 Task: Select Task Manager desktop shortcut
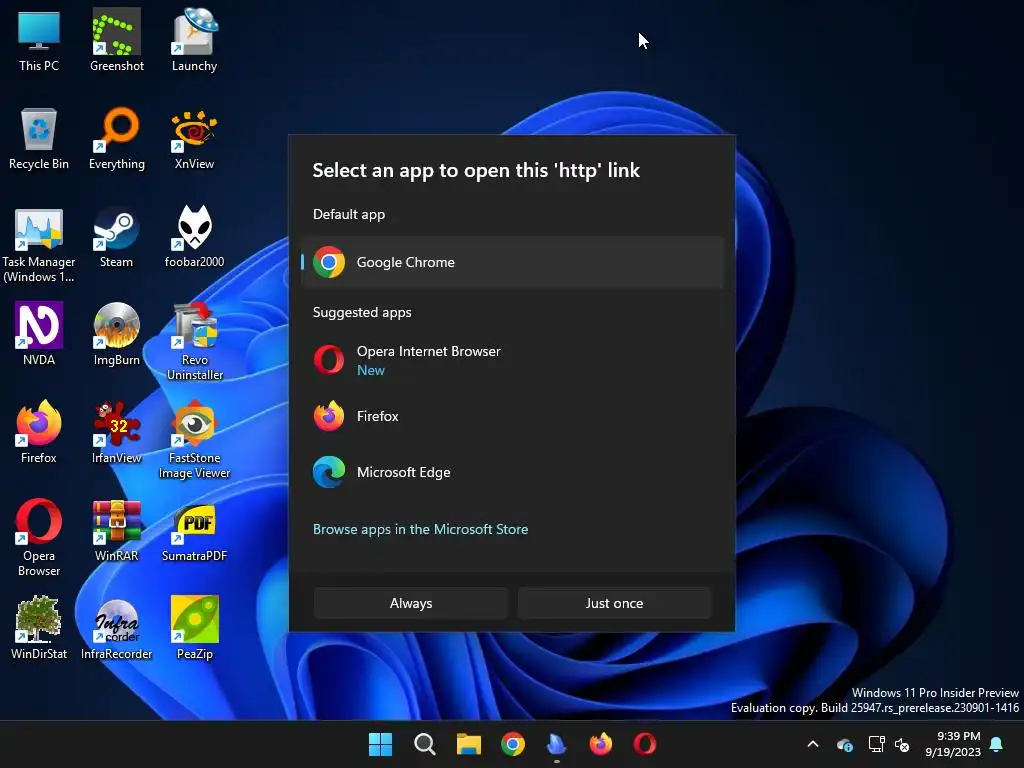coord(39,245)
